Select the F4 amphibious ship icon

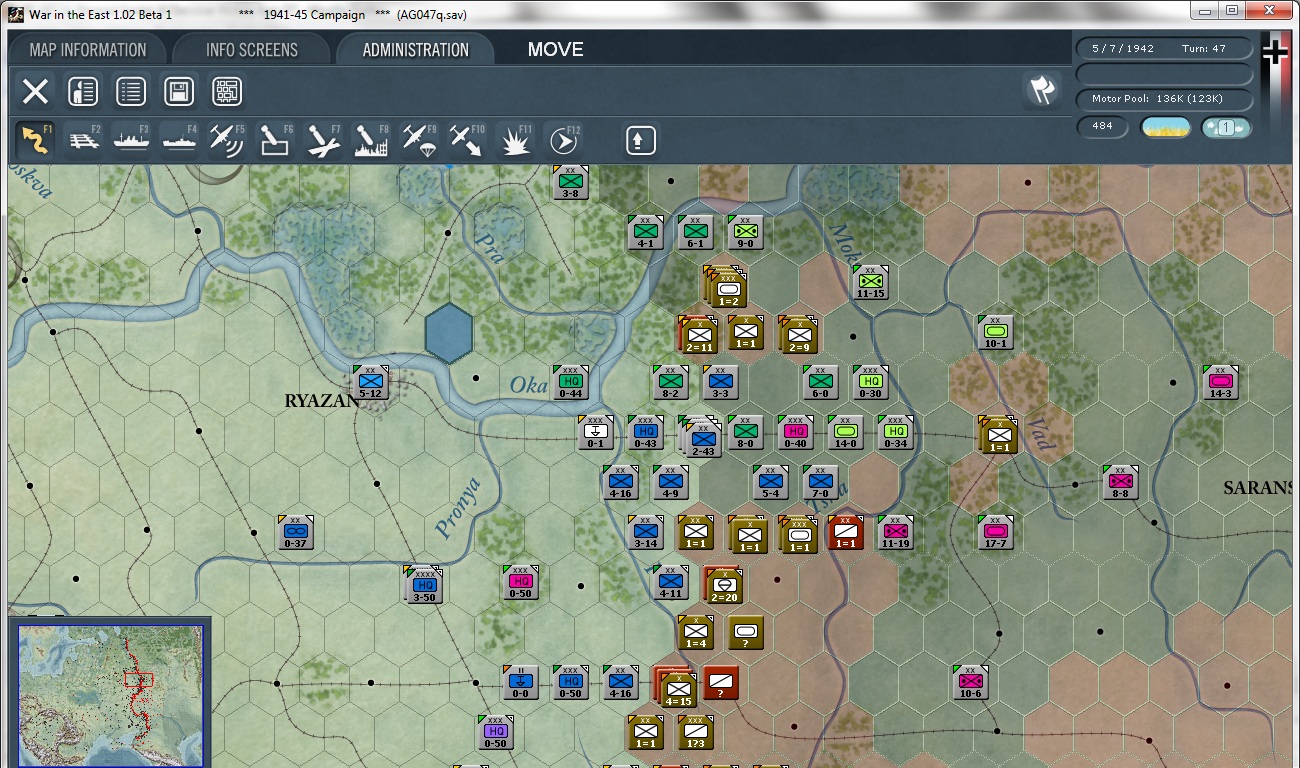tap(179, 140)
